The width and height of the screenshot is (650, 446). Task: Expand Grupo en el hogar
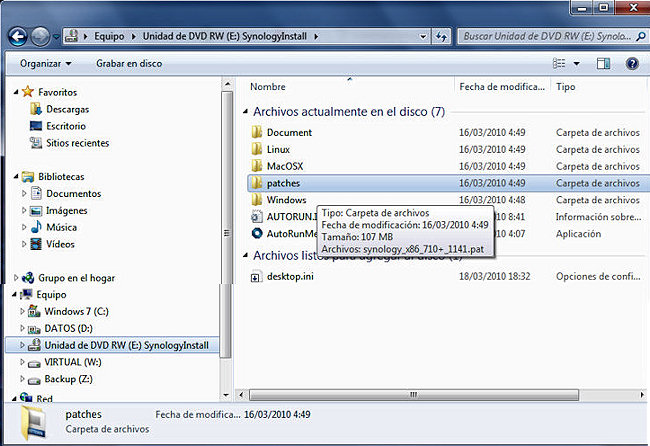coord(16,278)
